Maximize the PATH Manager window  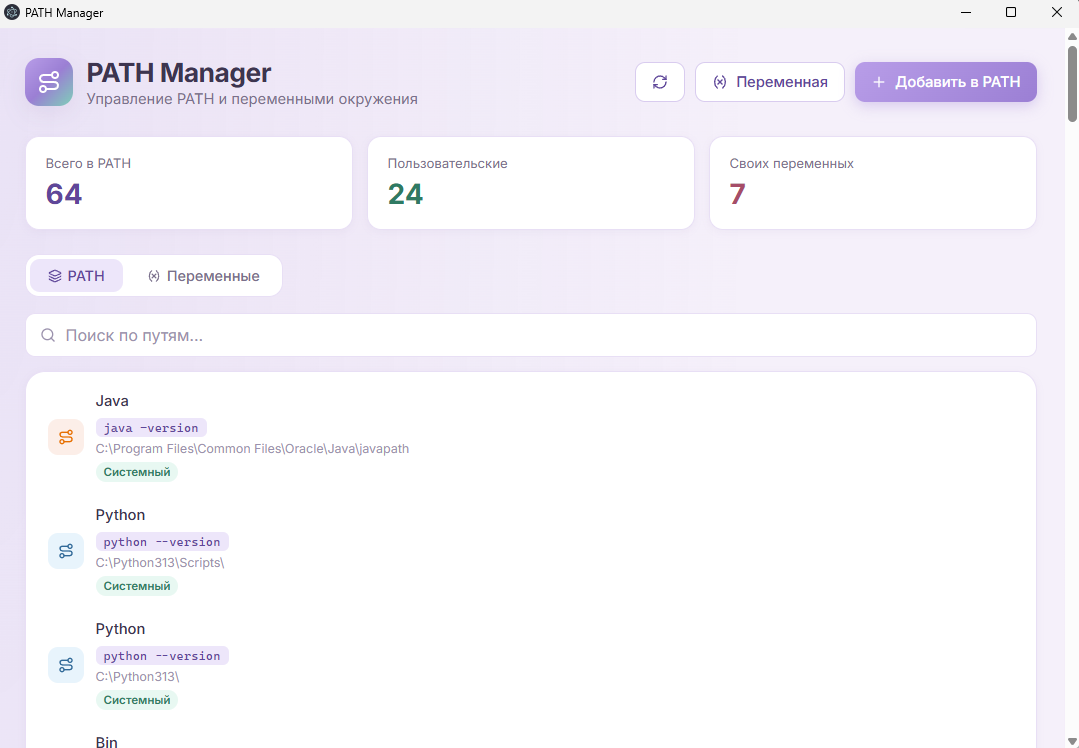click(x=1011, y=12)
